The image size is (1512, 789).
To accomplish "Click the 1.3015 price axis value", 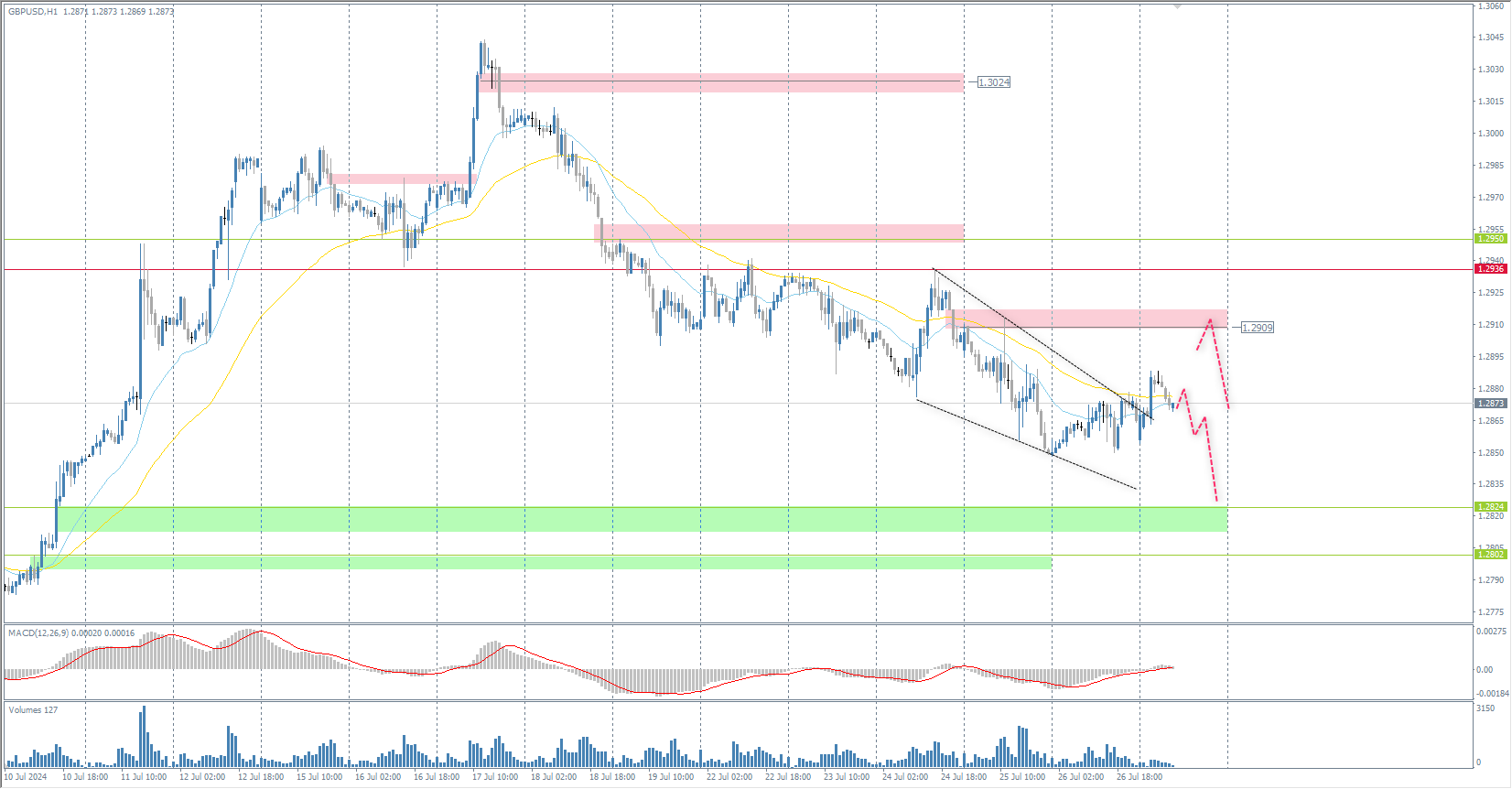I will (x=1491, y=102).
